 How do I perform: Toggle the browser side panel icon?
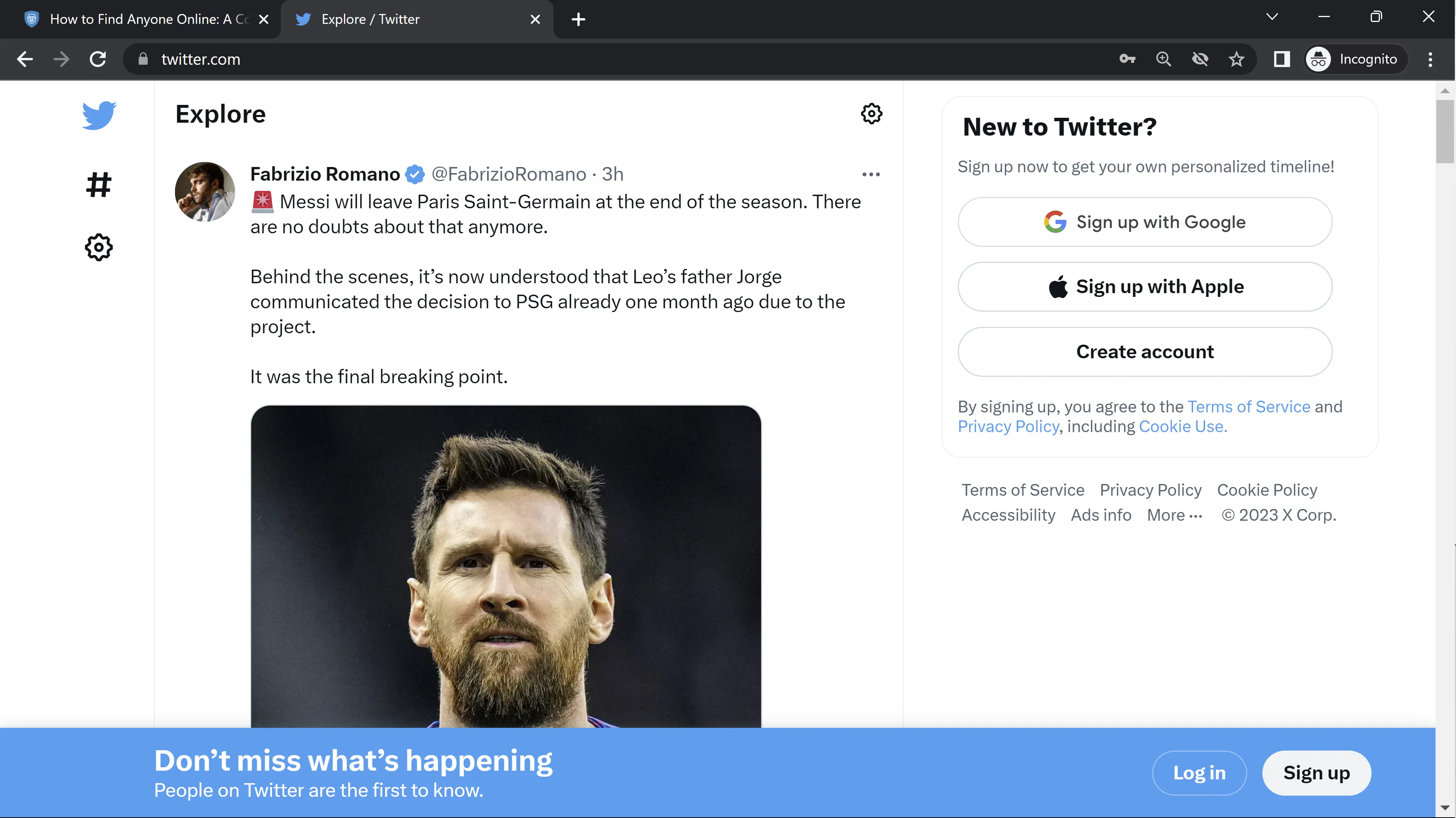pos(1281,59)
